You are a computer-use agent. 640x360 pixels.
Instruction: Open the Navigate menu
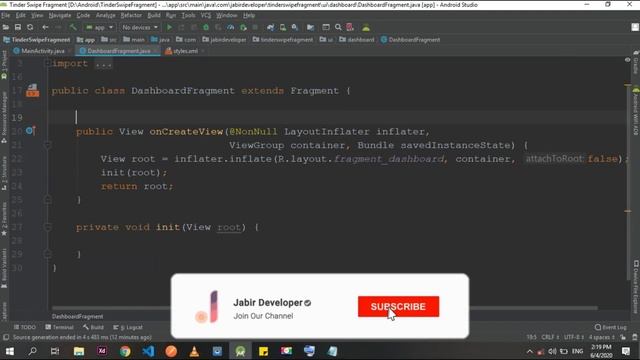pos(60,16)
